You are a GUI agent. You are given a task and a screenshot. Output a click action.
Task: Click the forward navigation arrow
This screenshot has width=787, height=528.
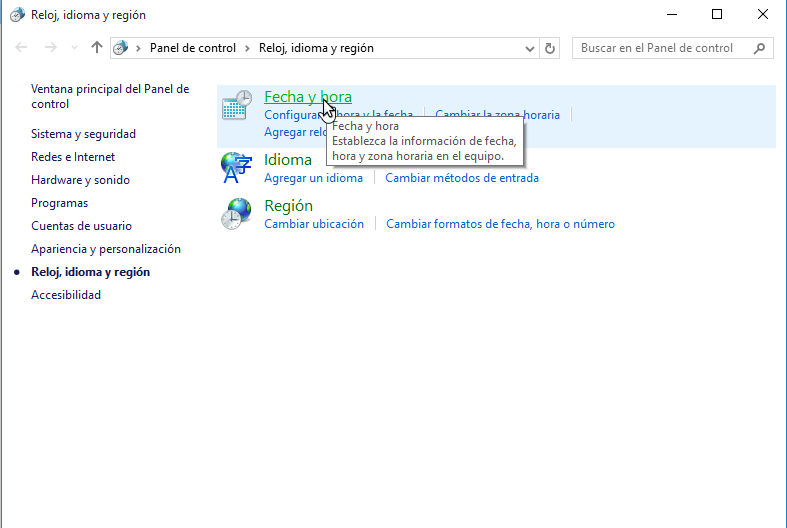coord(51,48)
